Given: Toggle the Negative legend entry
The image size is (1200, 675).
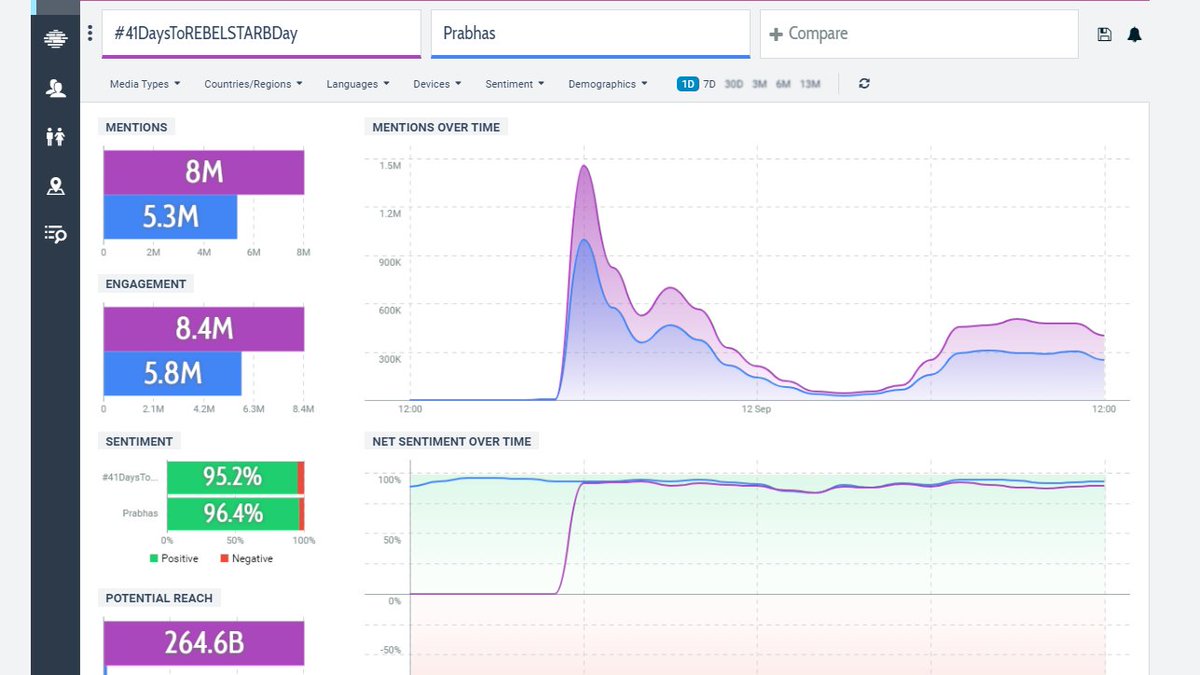Looking at the screenshot, I should 246,559.
